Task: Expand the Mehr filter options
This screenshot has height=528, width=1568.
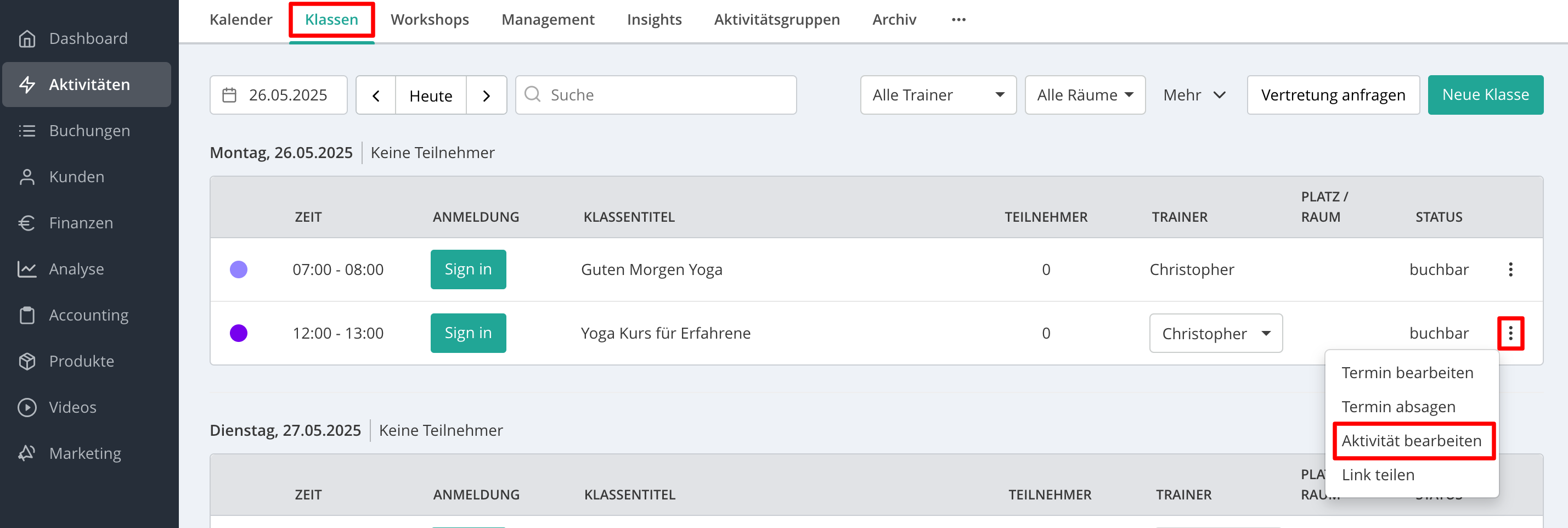Action: (1194, 95)
